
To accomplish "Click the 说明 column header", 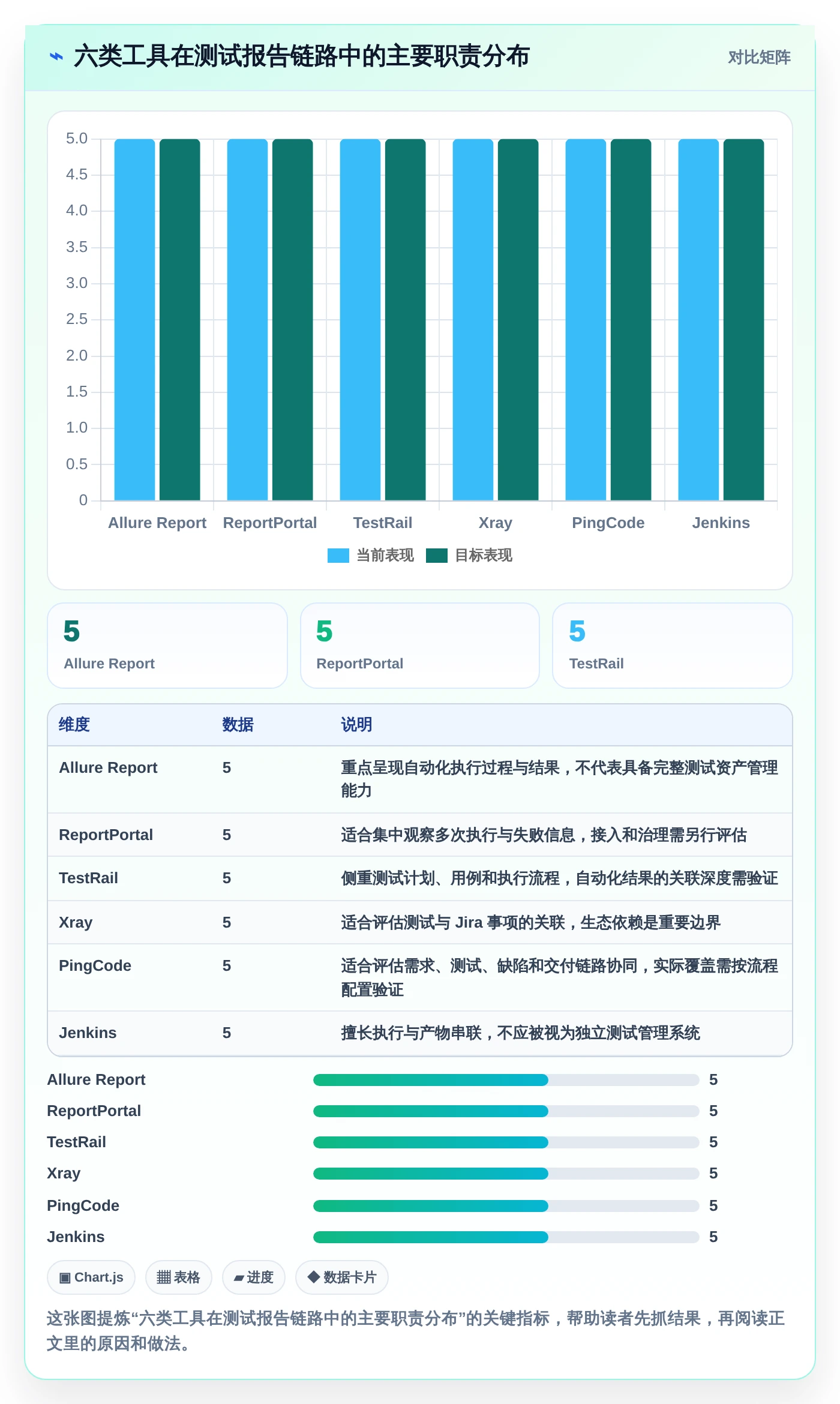I will [x=356, y=725].
